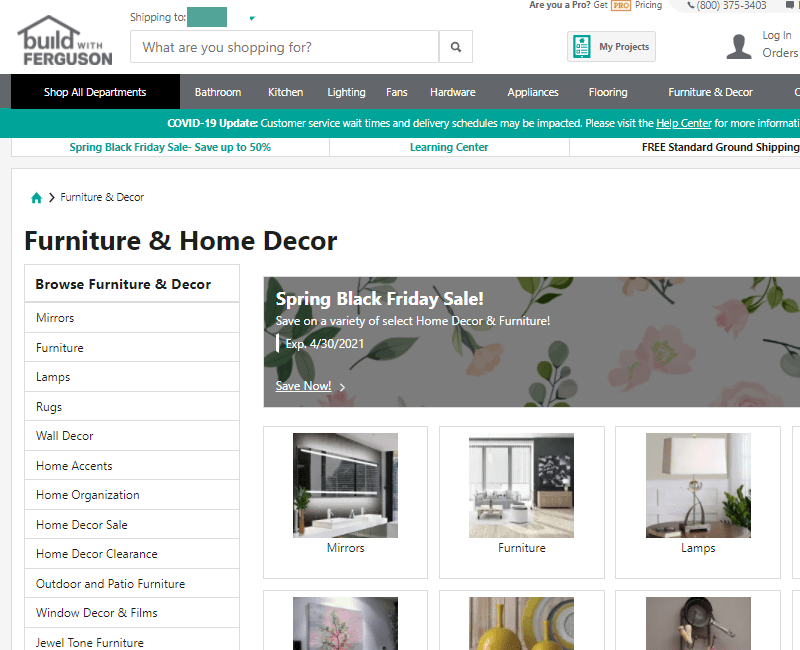The height and width of the screenshot is (650, 800).
Task: Open the Appliances menu
Action: point(532,91)
